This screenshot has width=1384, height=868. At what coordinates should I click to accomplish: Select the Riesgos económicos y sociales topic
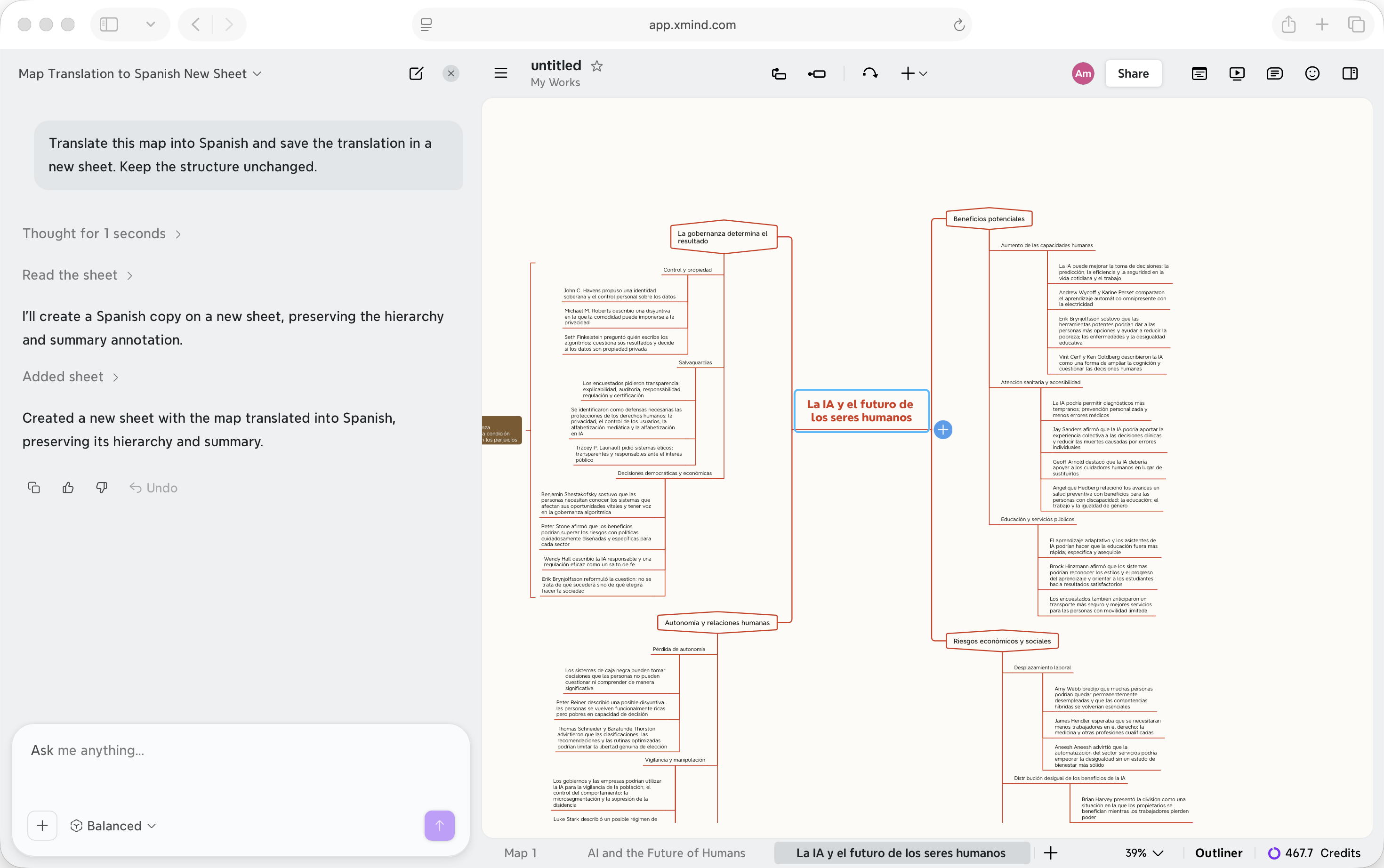[x=1002, y=641]
